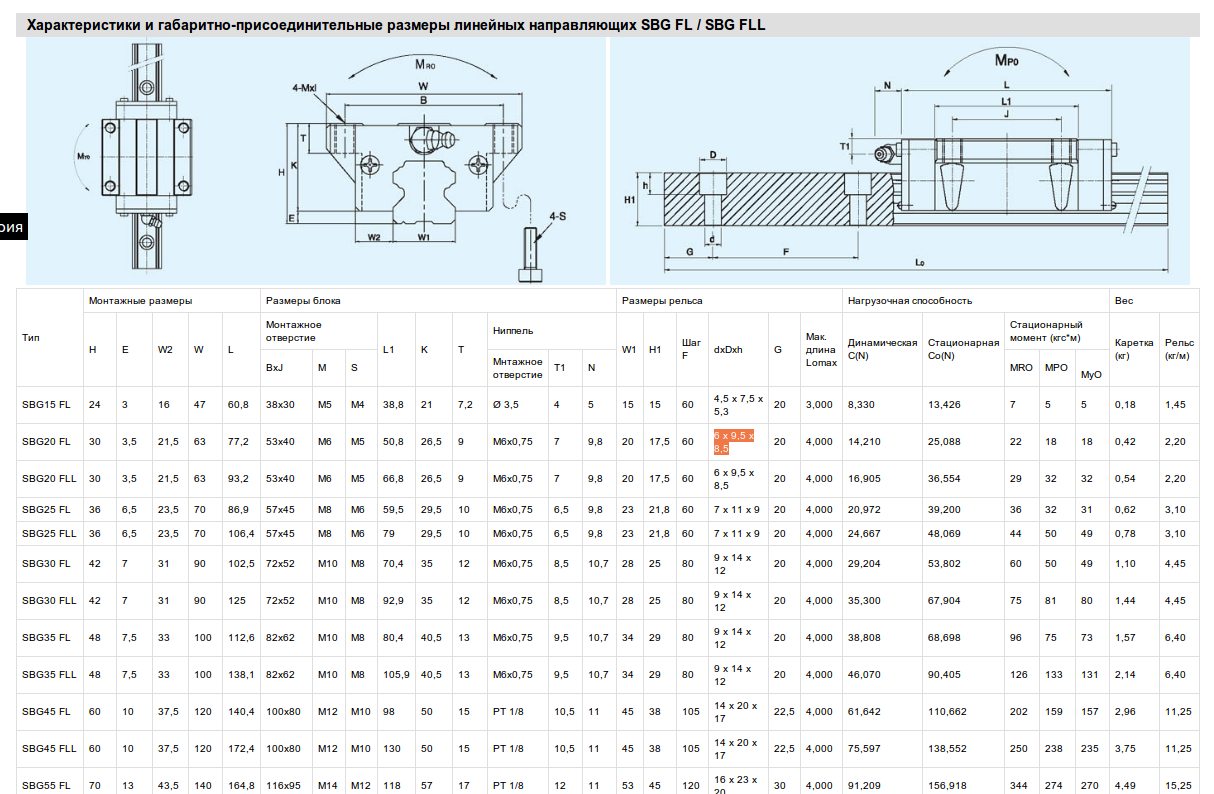Image resolution: width=1214 pixels, height=794 pixels.
Task: Click the 'SBG30 FLL' row label
Action: (x=49, y=601)
